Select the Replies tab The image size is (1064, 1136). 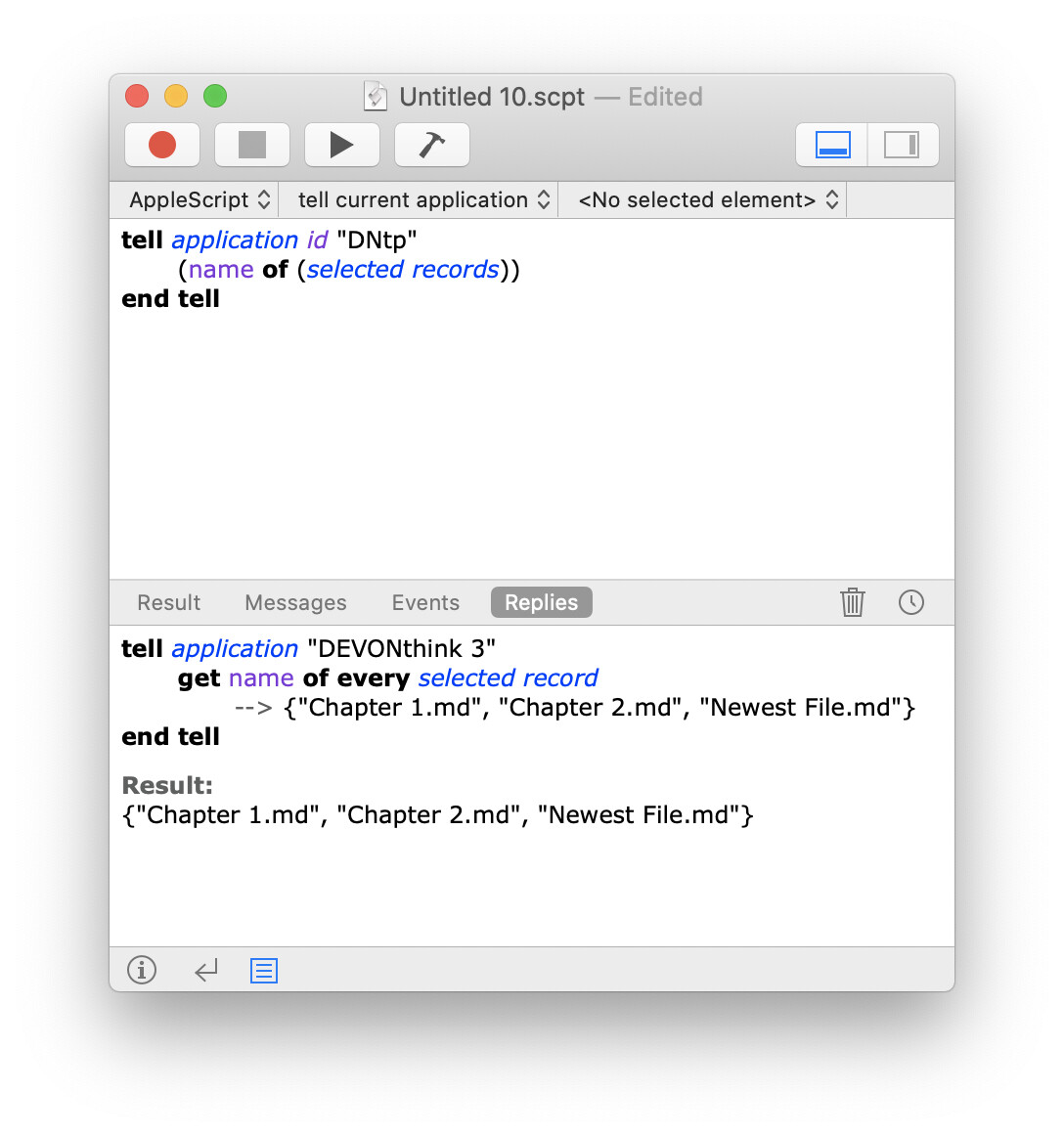pos(541,602)
